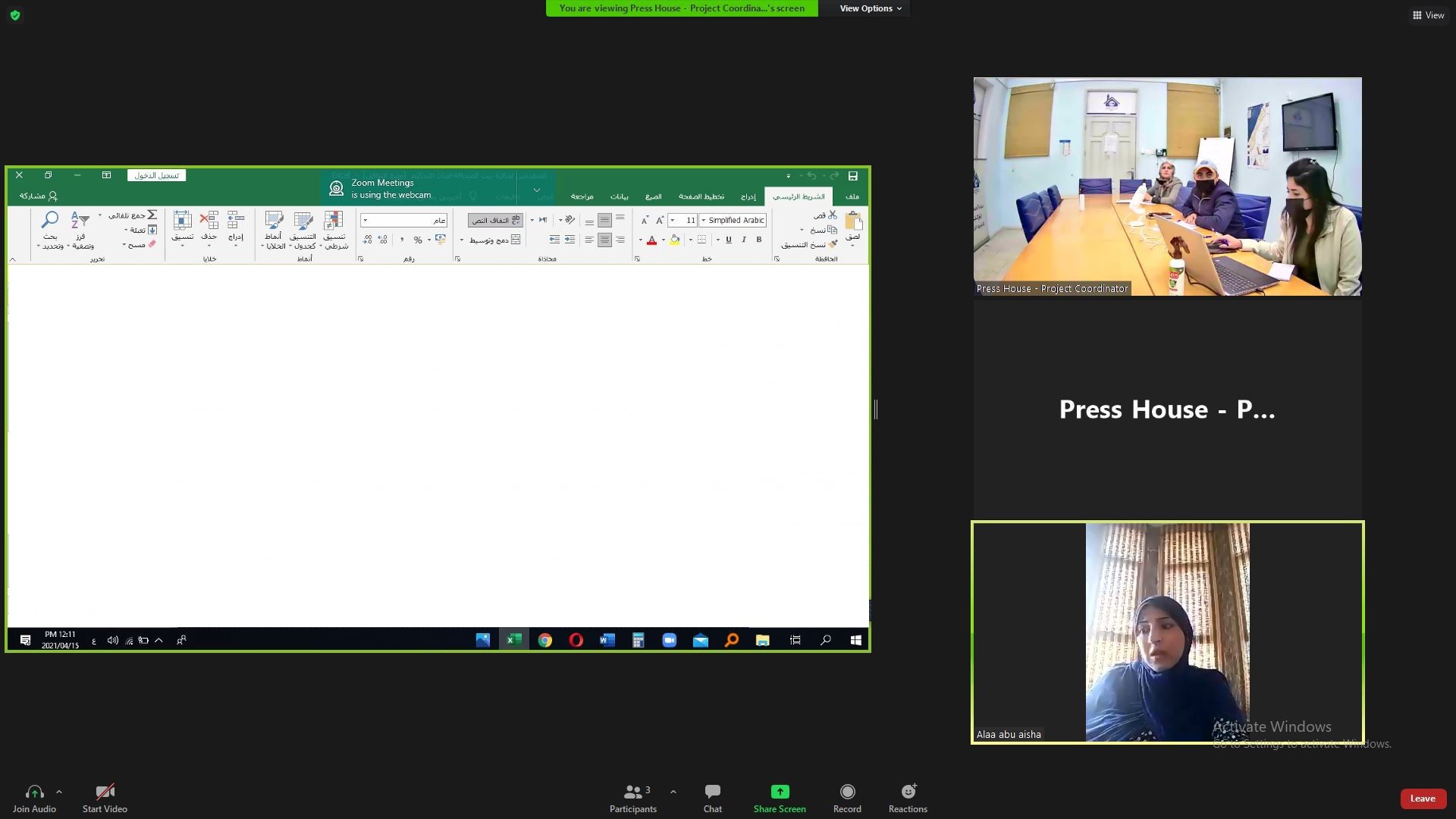Toggle the Wrap Text button
Screen dimensions: 1456x819
495,220
